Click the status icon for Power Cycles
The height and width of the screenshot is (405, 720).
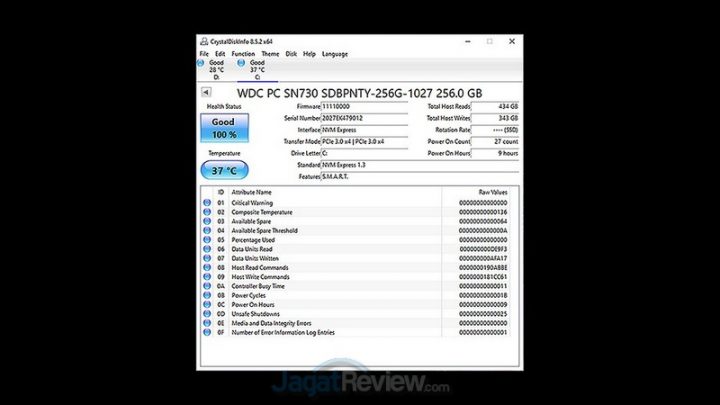207,295
